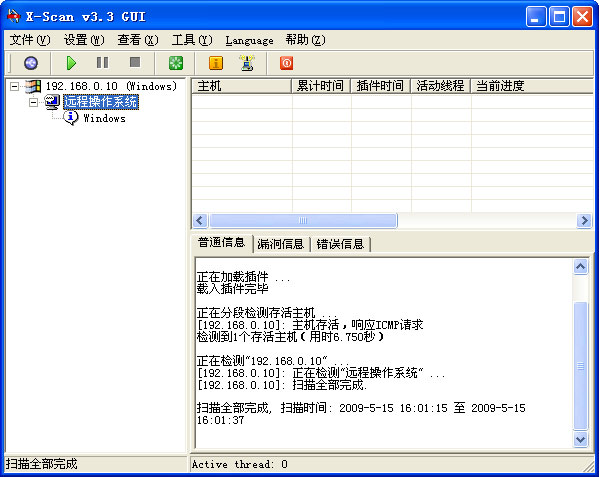Screen dimensions: 599x477
Task: Switch to the 错误信息 tab
Action: pyautogui.click(x=340, y=244)
